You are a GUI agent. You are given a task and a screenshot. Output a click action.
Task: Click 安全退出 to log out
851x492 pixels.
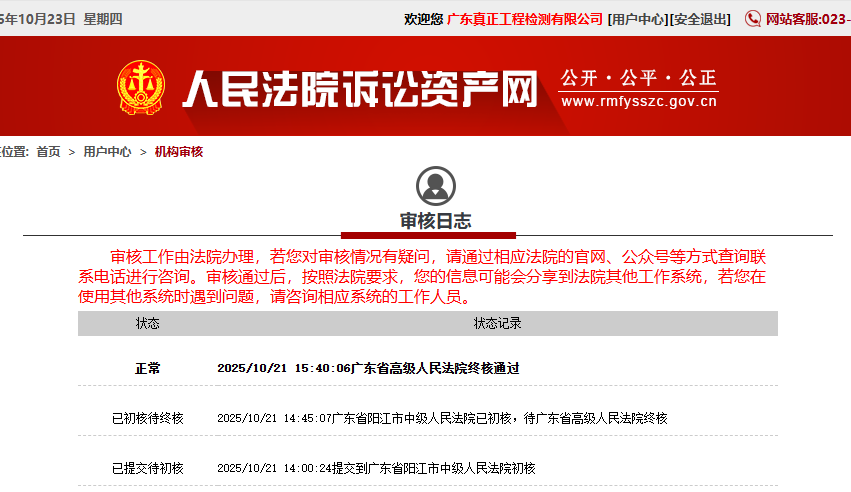click(700, 20)
